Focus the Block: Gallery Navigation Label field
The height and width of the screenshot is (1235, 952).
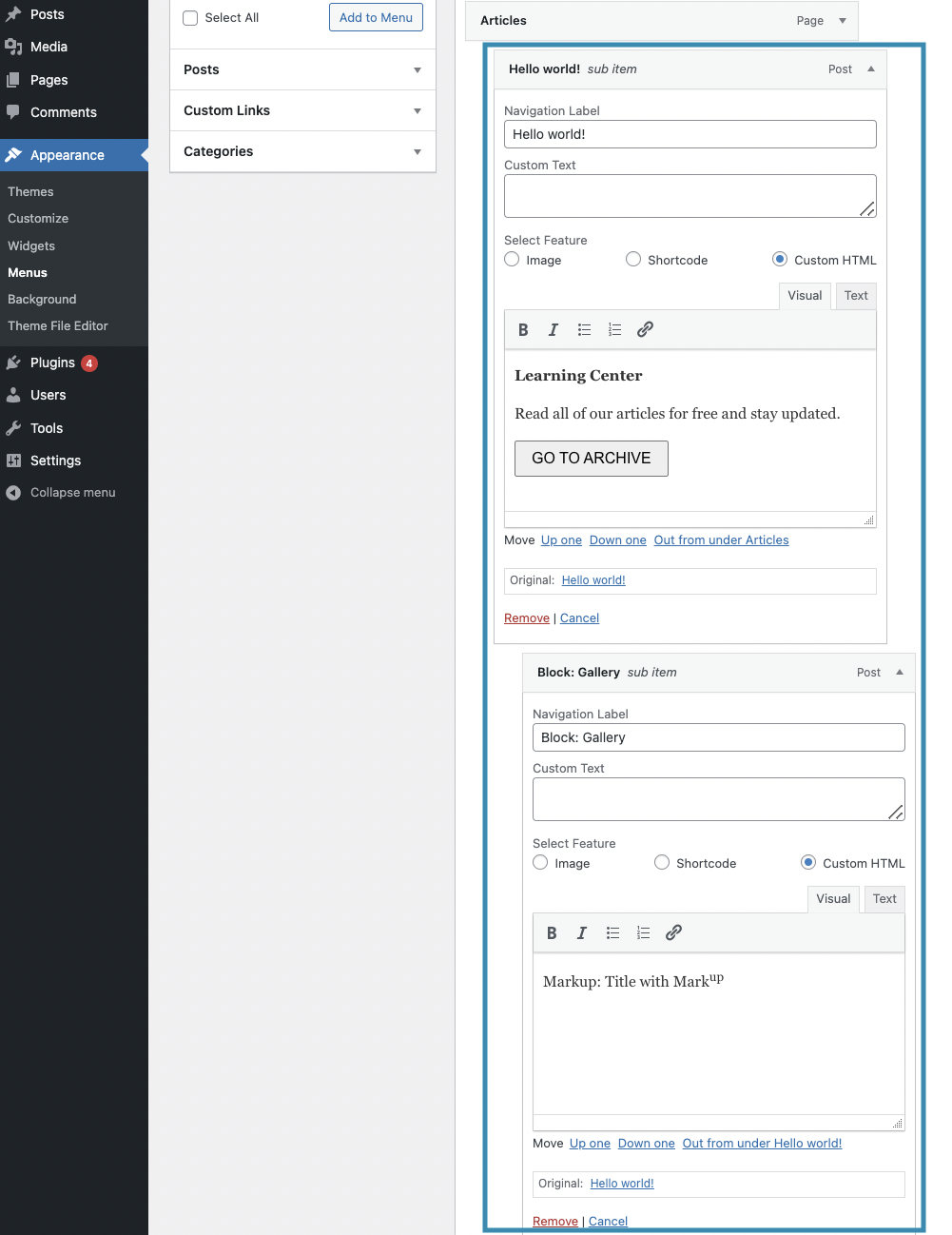click(x=718, y=737)
